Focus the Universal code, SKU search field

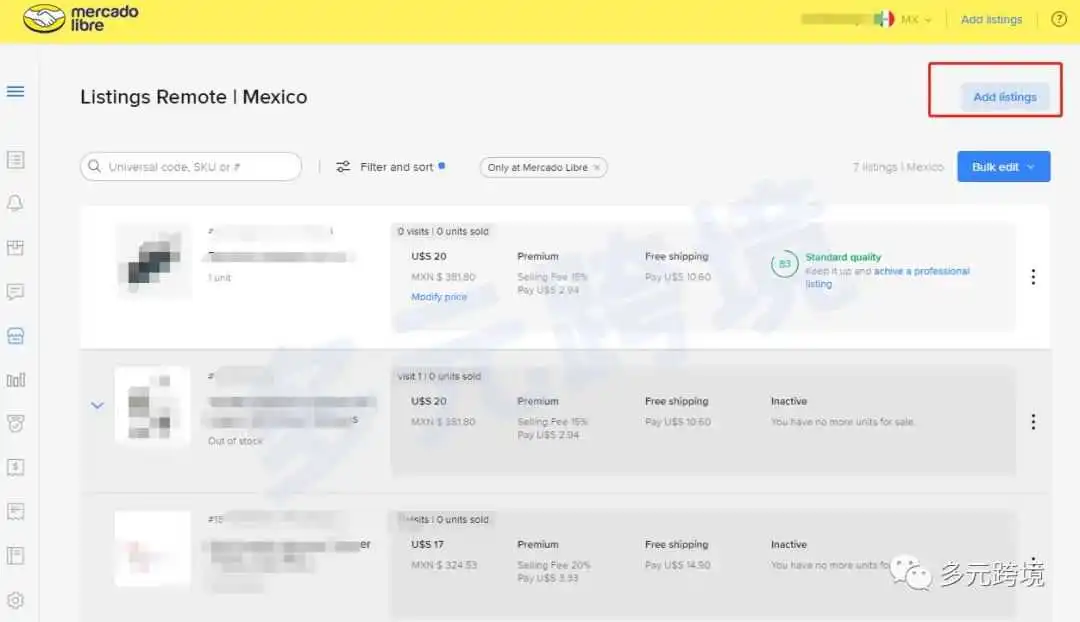191,167
